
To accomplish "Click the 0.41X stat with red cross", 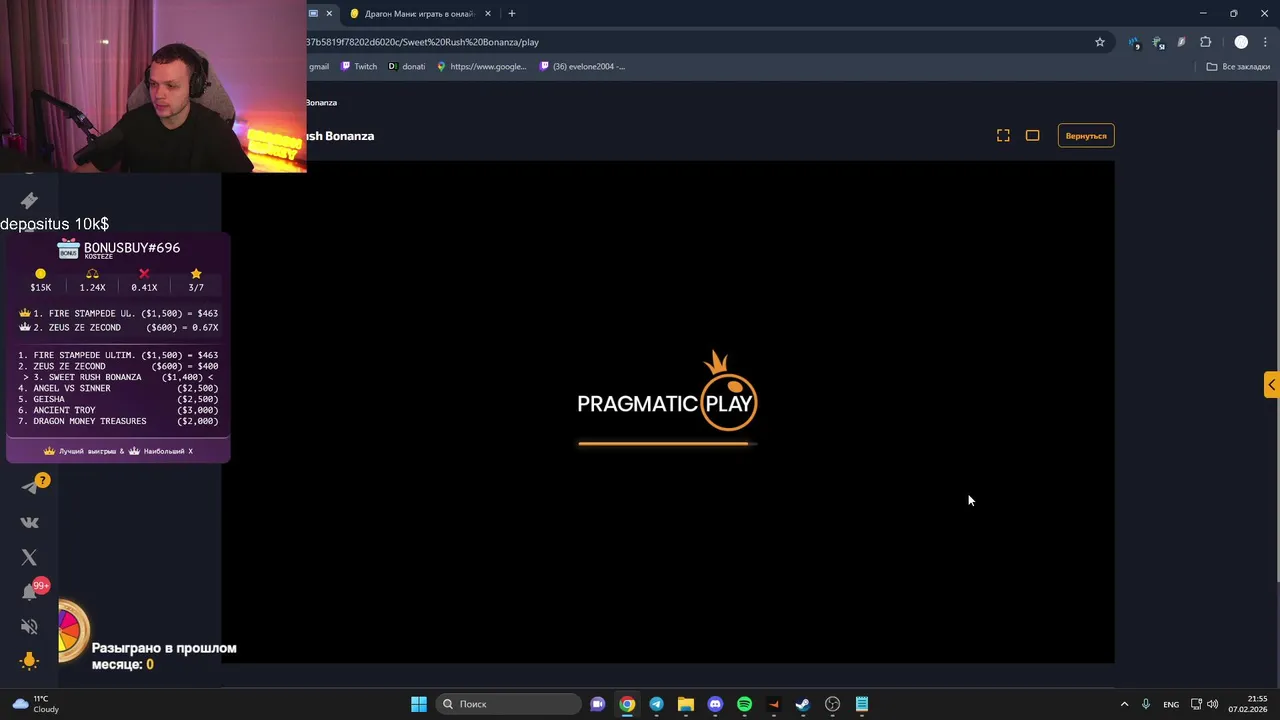I will coord(144,281).
